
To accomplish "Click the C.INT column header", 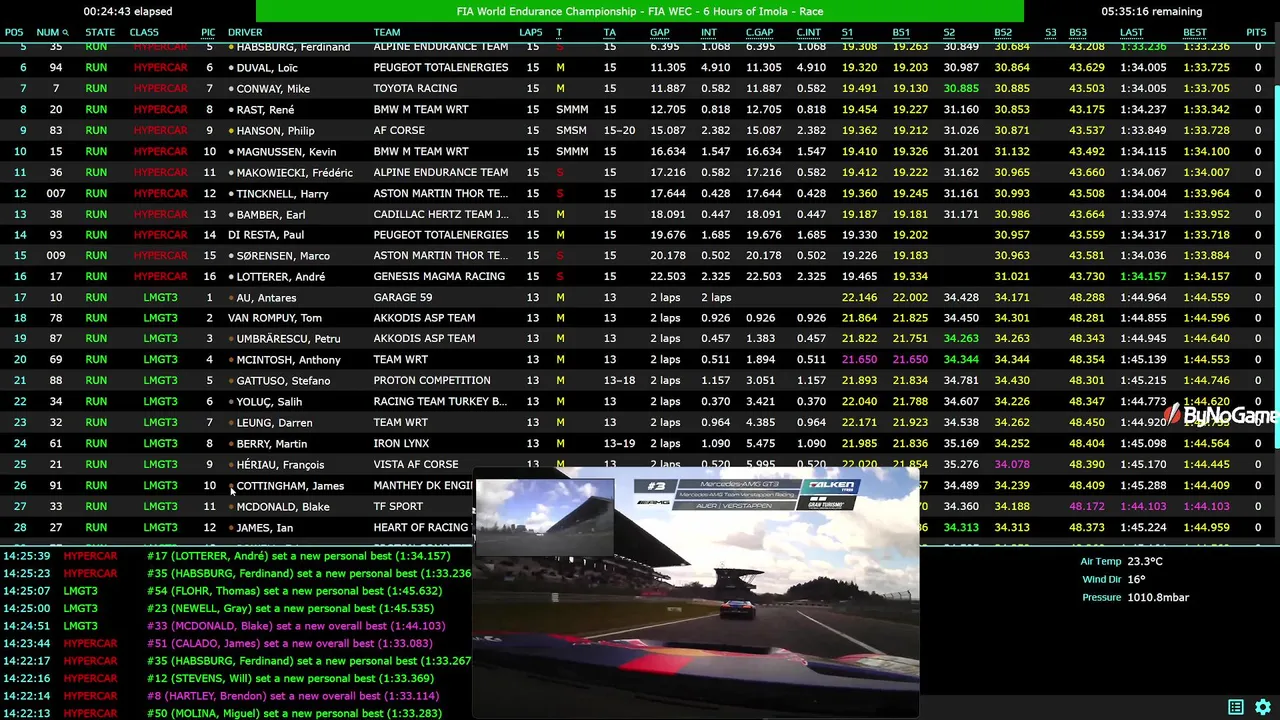I will [x=809, y=32].
